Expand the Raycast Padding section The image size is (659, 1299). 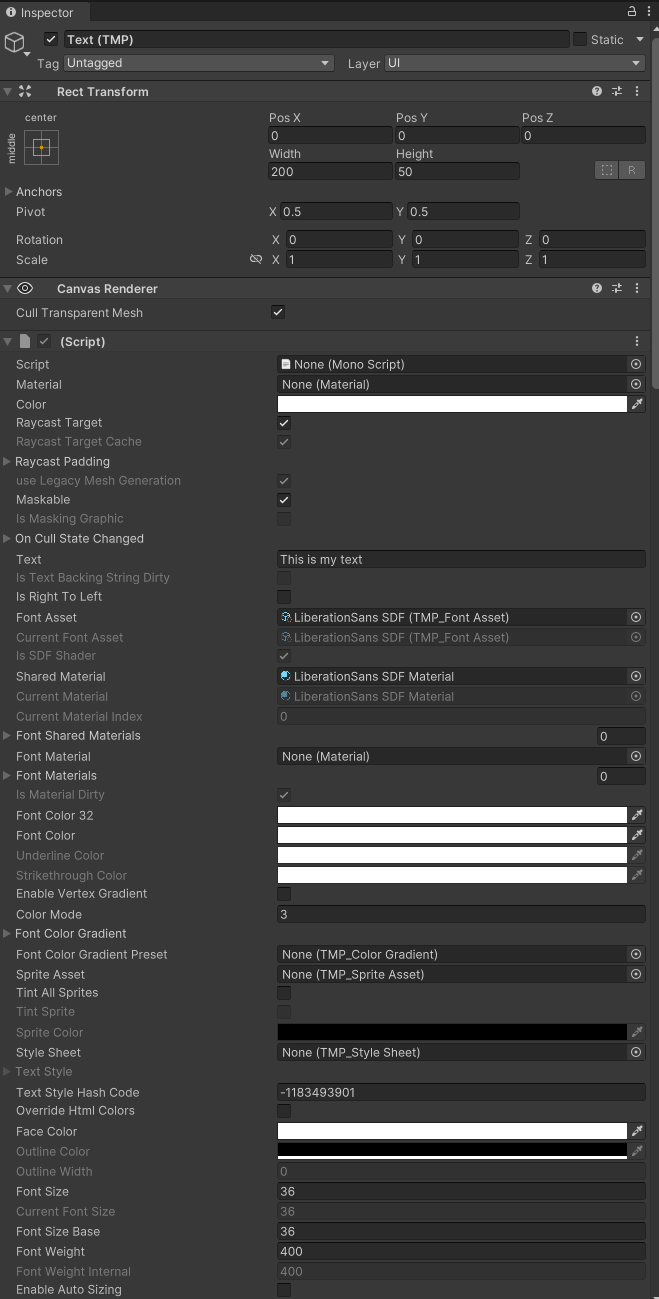click(9, 462)
